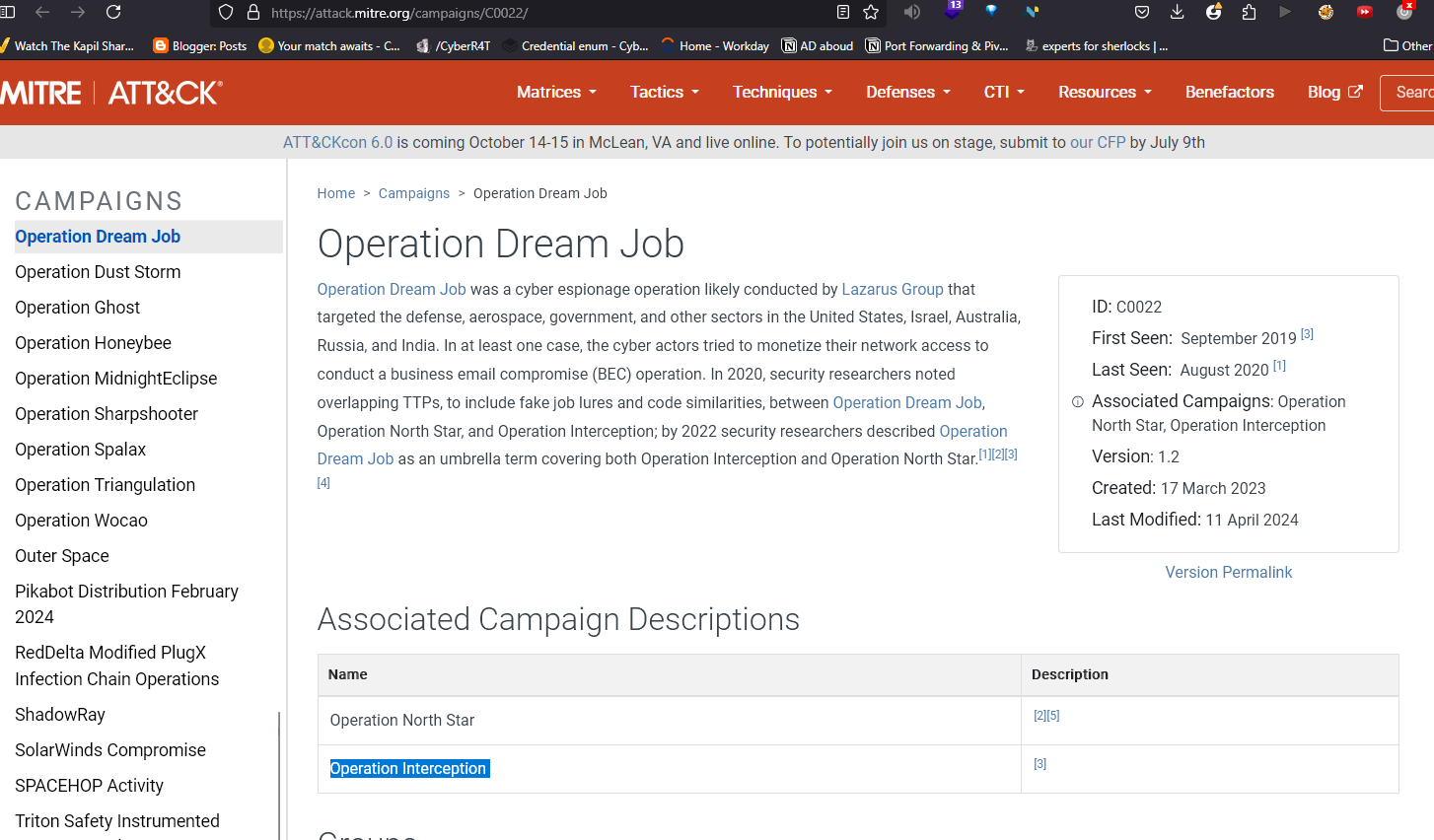
Task: Select Operation MidnightEclipse in sidebar
Action: tap(116, 379)
